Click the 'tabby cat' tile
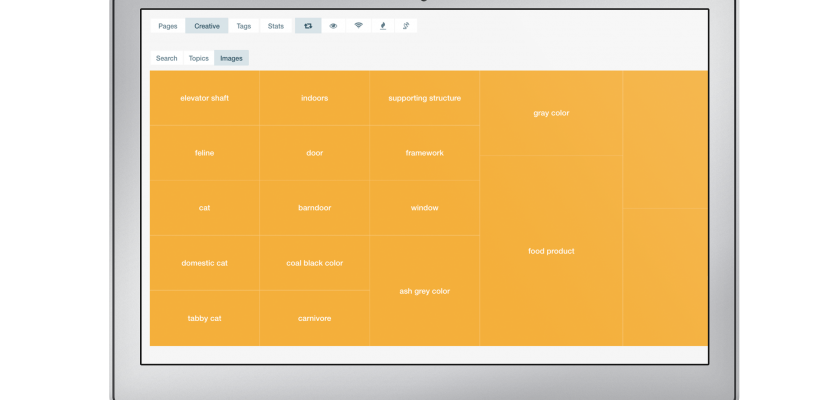 (x=204, y=318)
